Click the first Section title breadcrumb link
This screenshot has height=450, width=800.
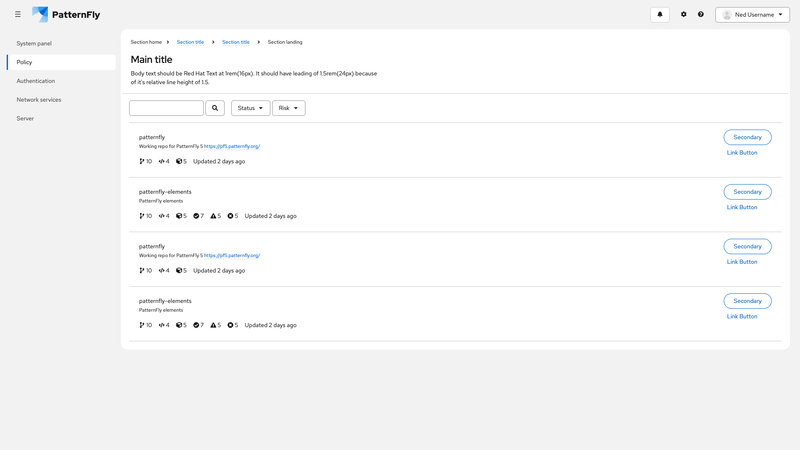tap(190, 42)
